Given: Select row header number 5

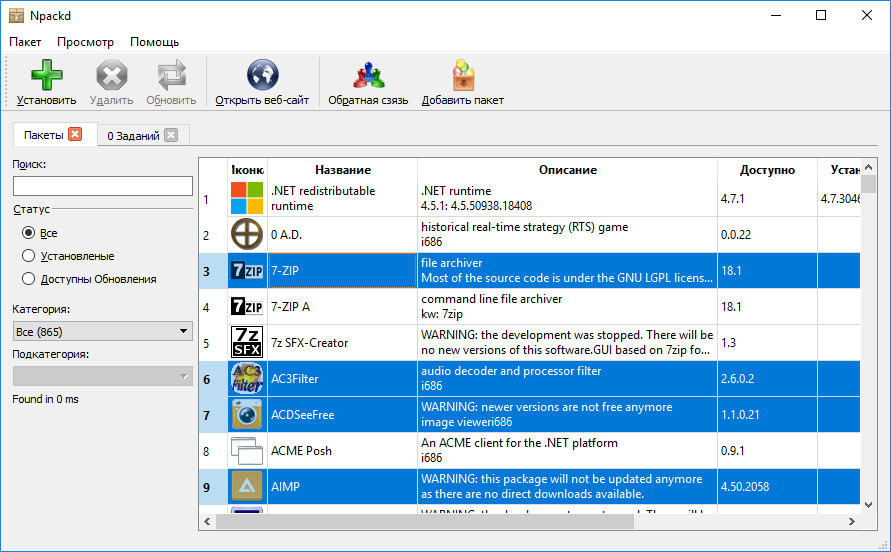Looking at the screenshot, I should point(213,343).
